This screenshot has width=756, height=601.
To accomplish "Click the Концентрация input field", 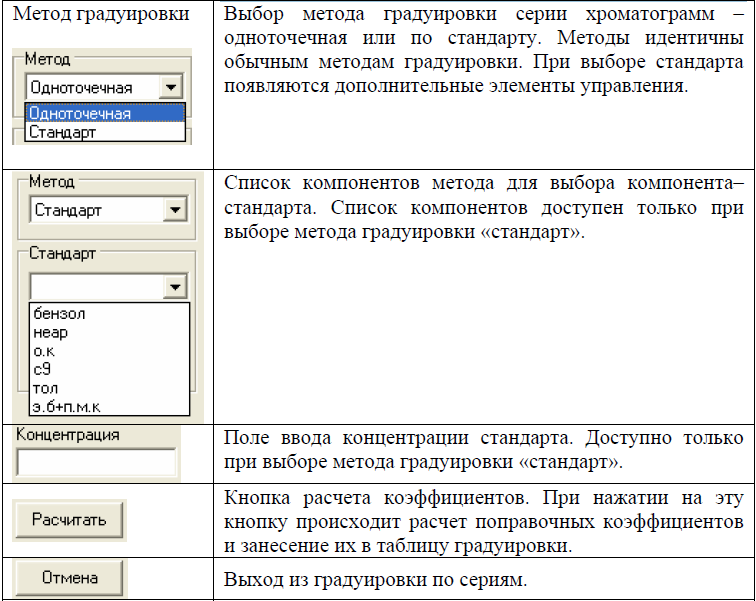I will tap(96, 462).
